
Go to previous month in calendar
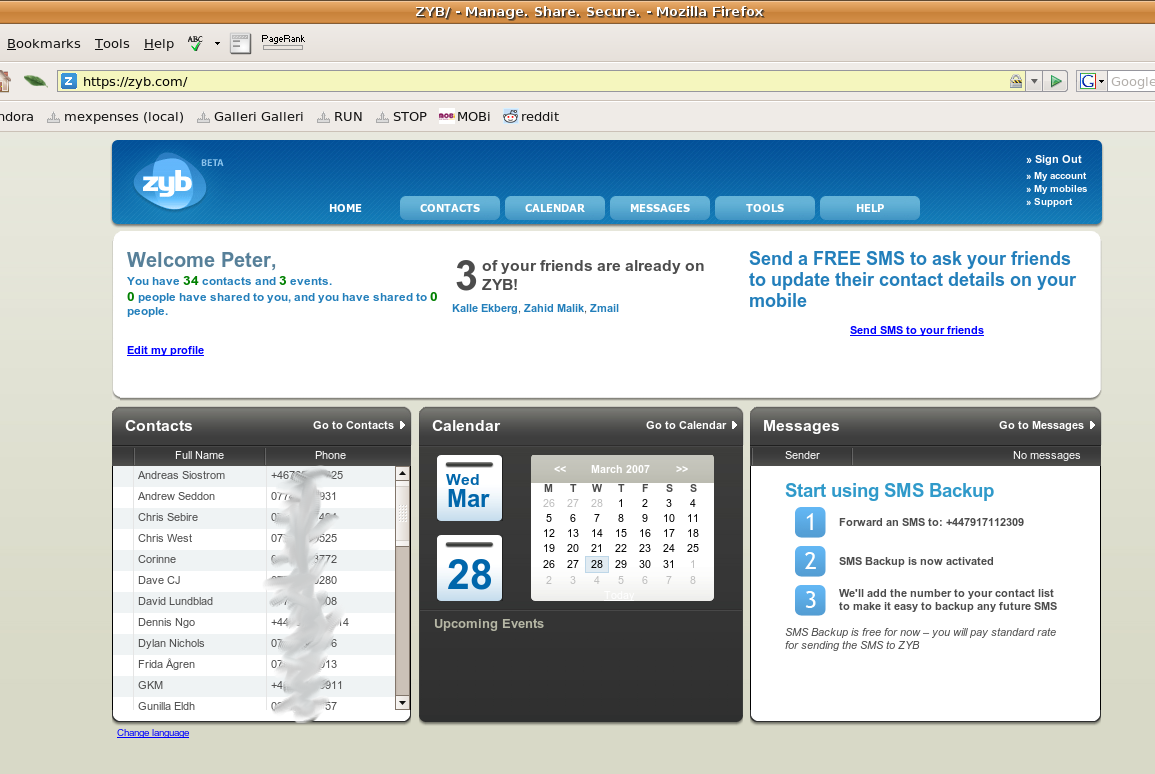[560, 469]
